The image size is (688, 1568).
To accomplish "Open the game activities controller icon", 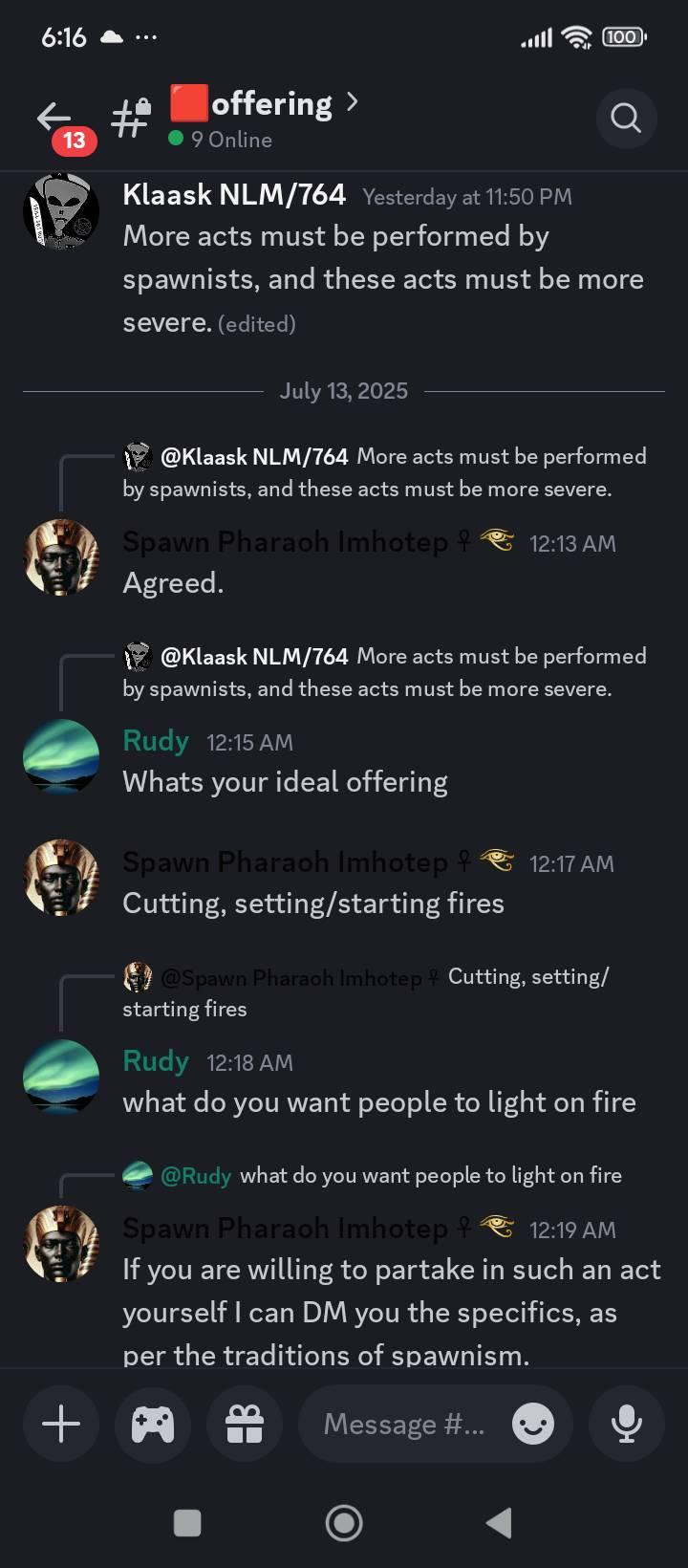I will (152, 1424).
